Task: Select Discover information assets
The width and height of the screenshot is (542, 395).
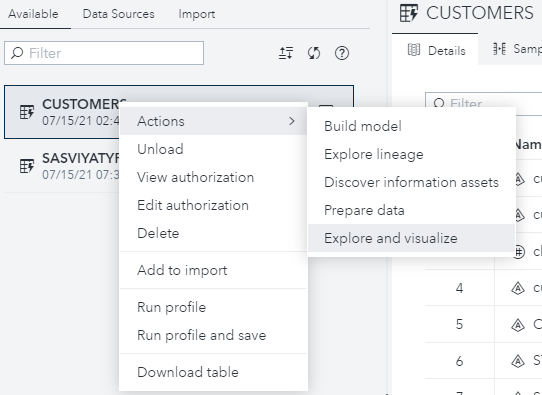Action: pos(412,182)
